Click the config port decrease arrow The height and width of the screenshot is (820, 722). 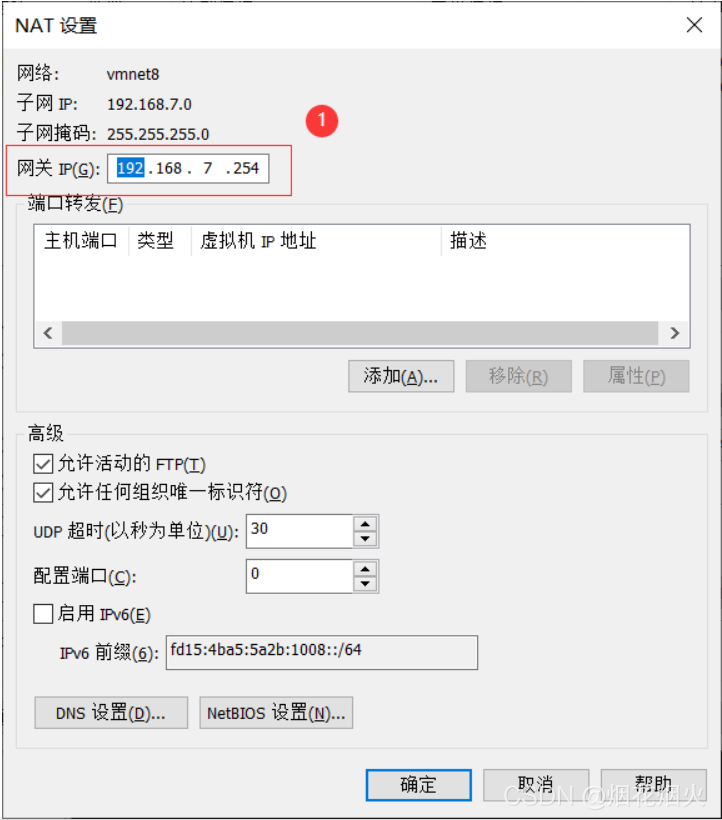pos(365,584)
